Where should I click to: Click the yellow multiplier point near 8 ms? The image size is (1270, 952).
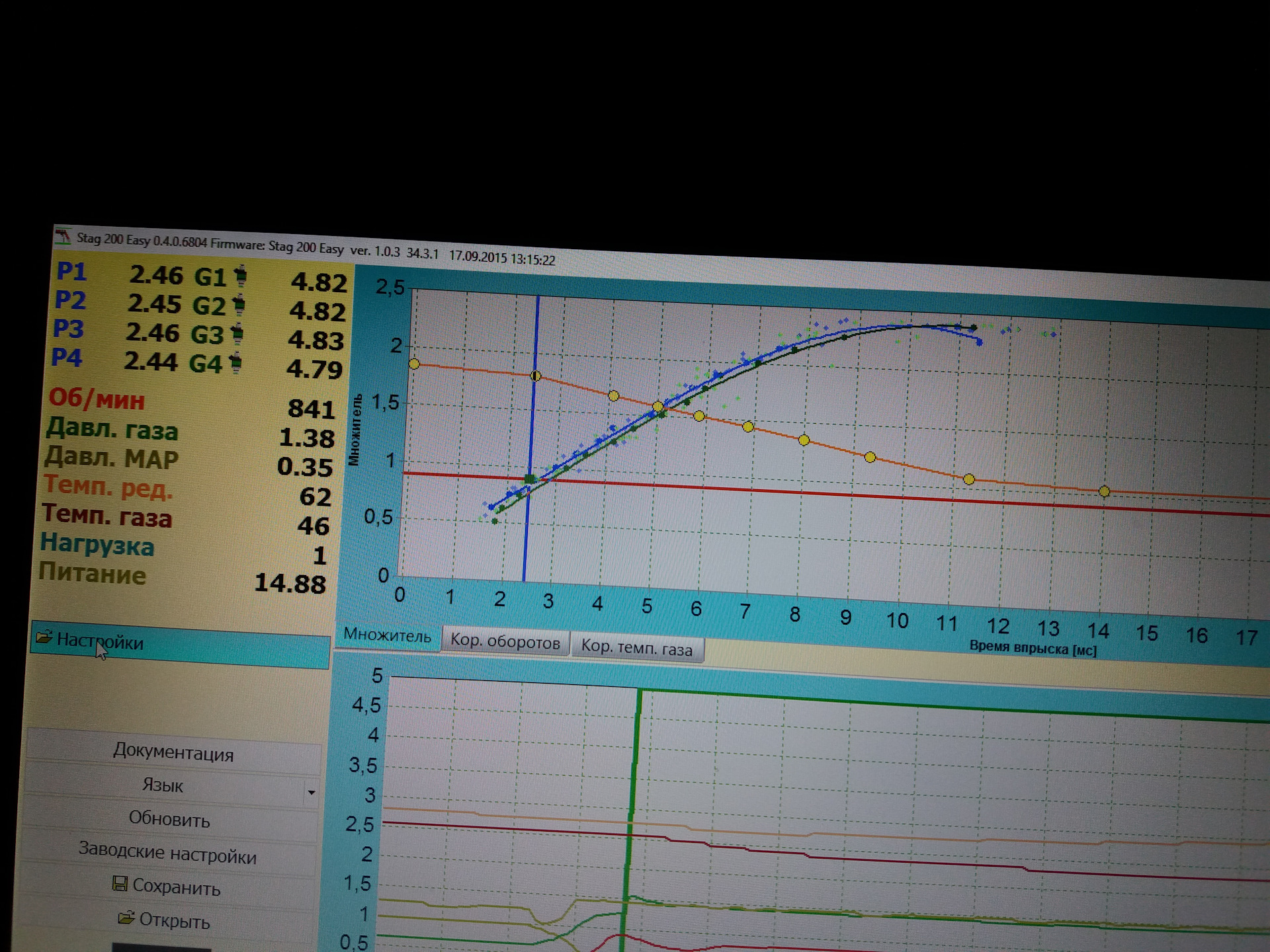coord(804,440)
